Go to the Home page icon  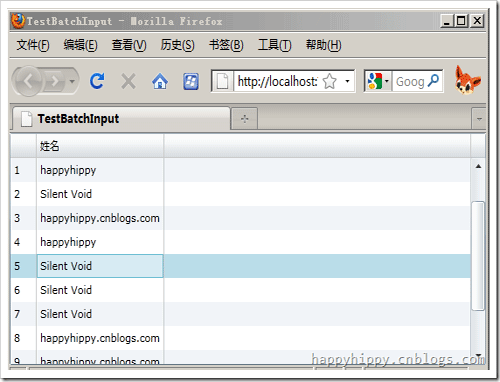pyautogui.click(x=160, y=81)
